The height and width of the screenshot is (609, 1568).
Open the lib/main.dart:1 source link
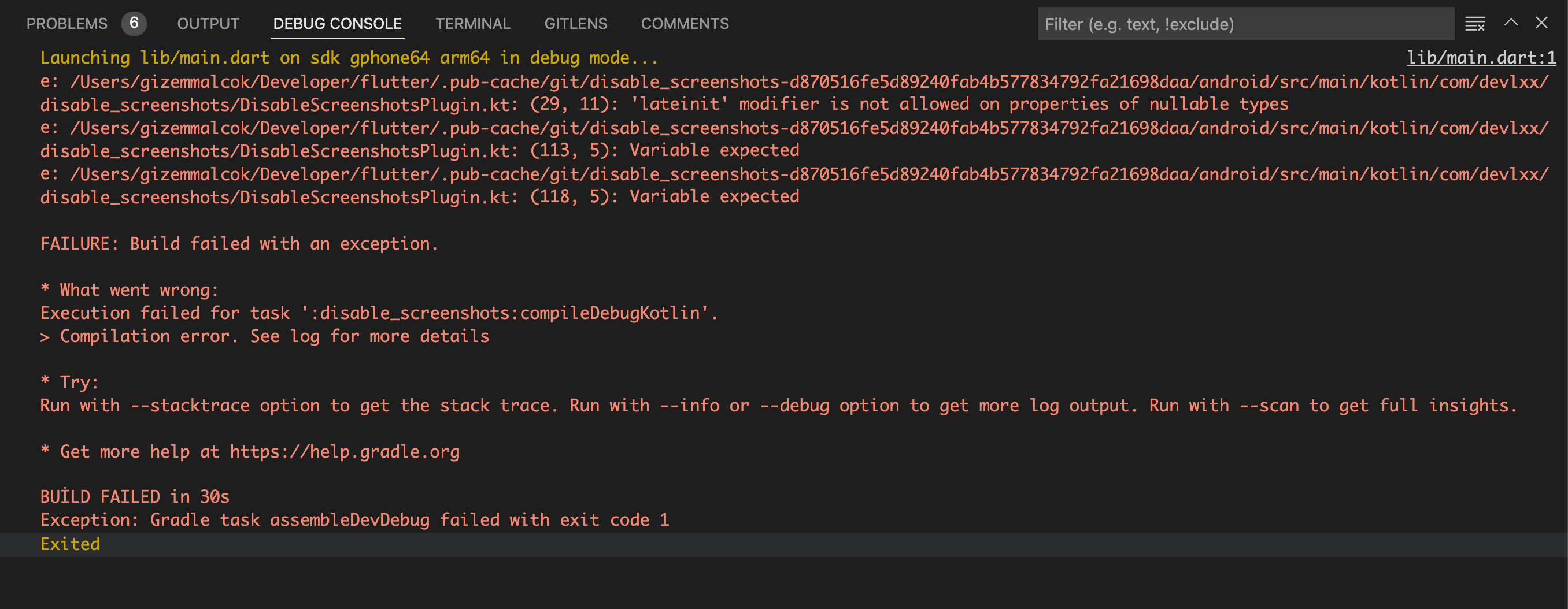tap(1481, 58)
